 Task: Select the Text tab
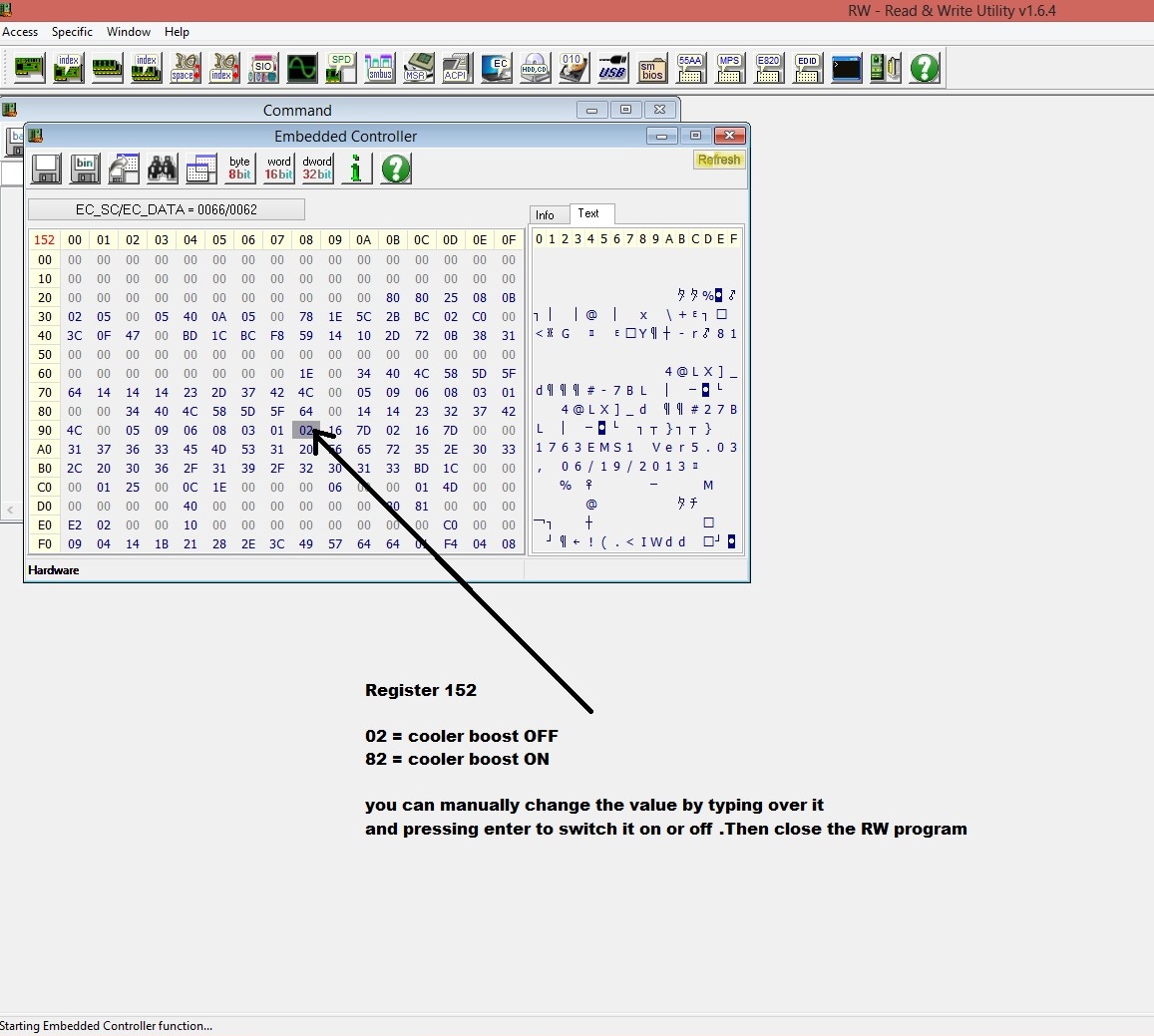click(x=591, y=213)
